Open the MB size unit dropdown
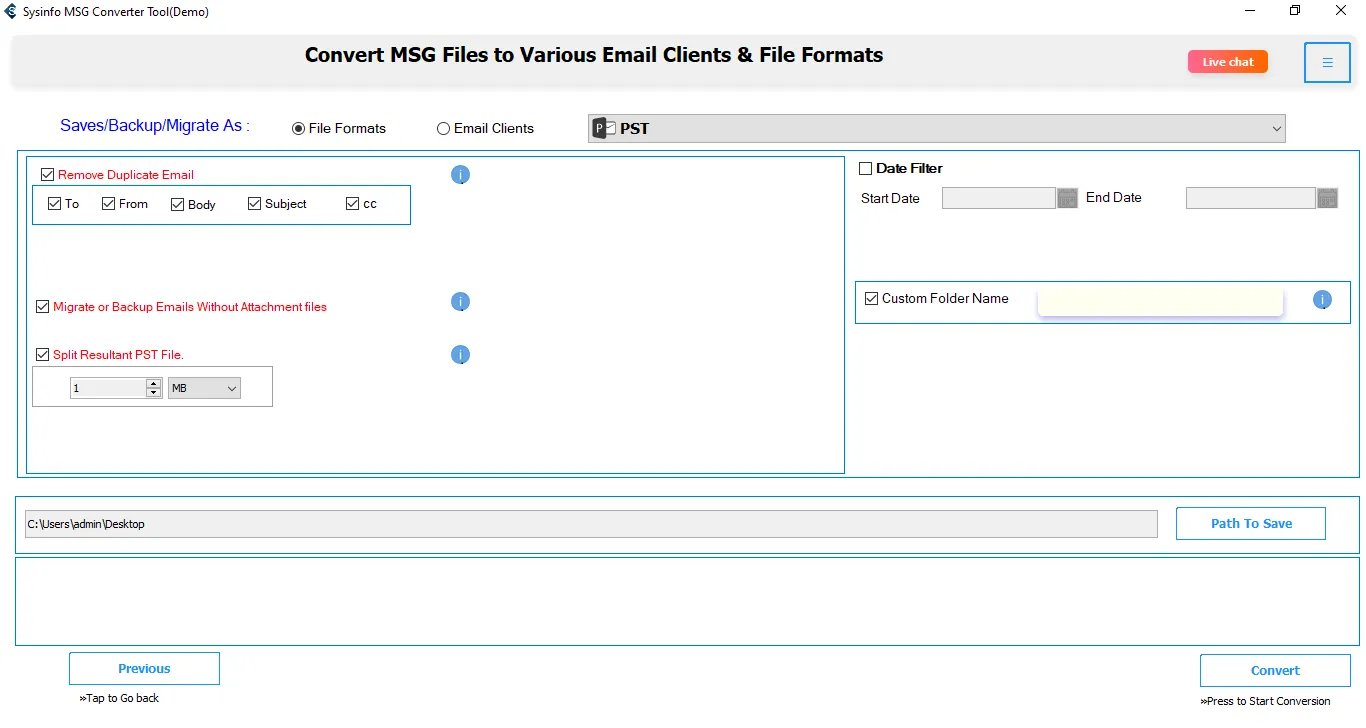 pos(204,388)
